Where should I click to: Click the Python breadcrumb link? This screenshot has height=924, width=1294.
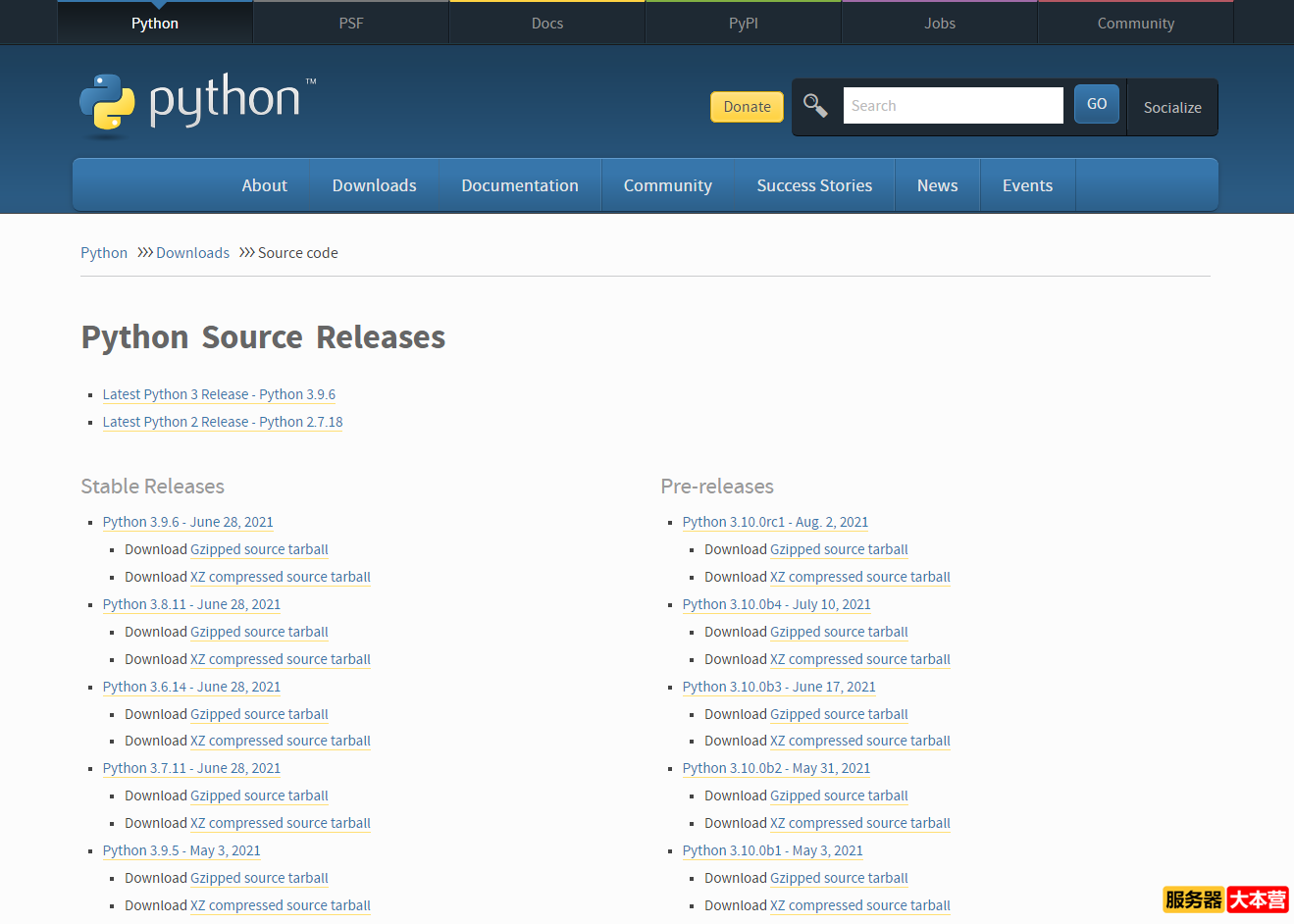[x=104, y=253]
